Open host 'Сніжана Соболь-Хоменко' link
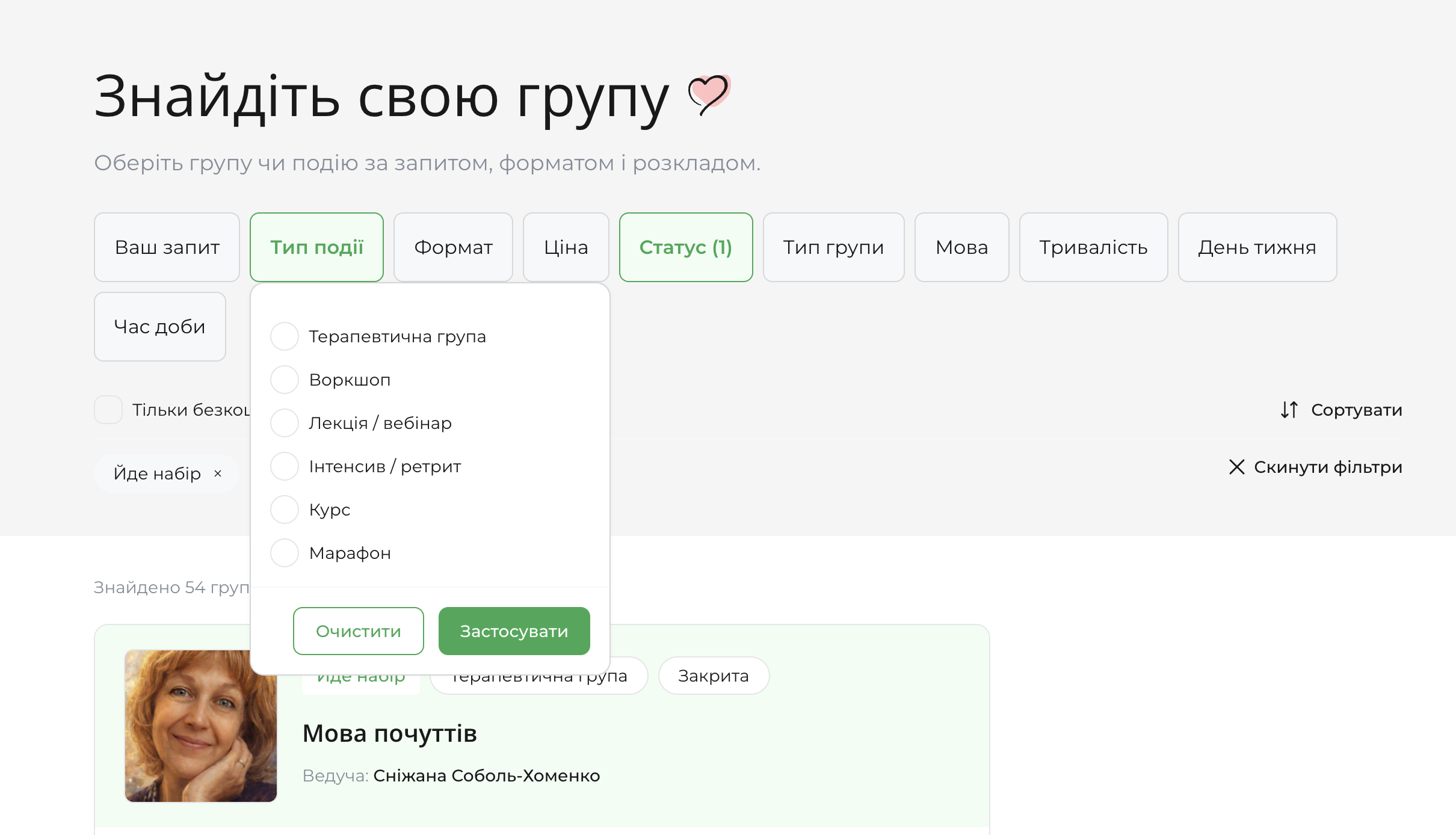The image size is (1456, 835). pyautogui.click(x=486, y=775)
